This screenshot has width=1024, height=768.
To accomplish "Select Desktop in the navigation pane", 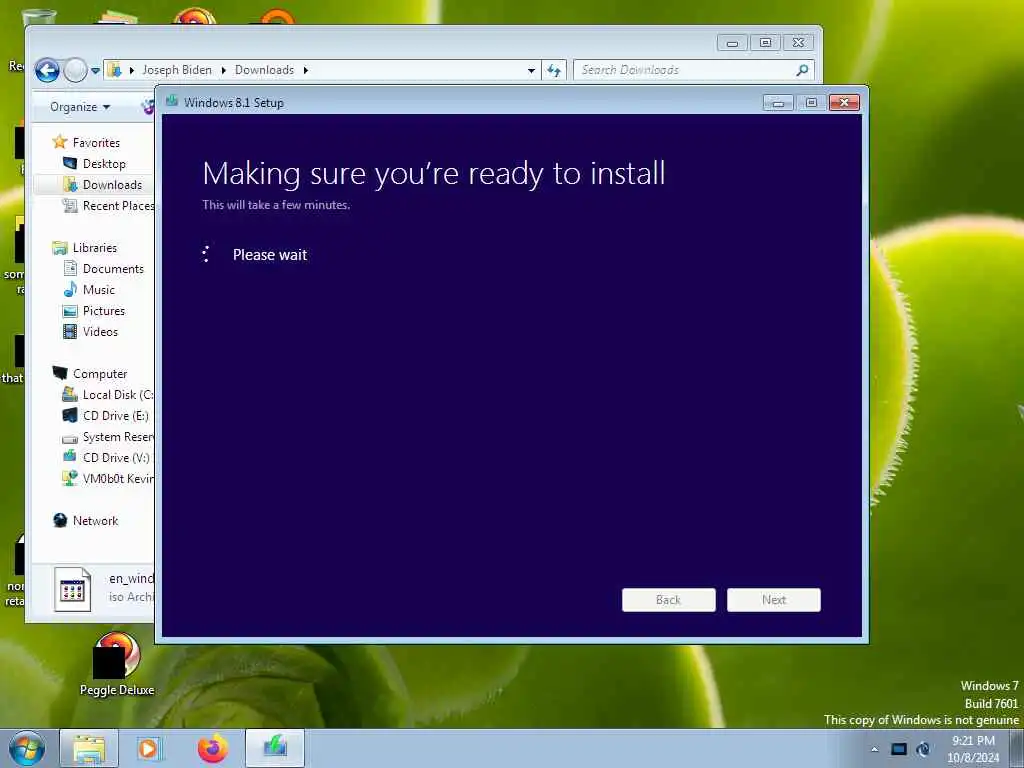I will 104,163.
